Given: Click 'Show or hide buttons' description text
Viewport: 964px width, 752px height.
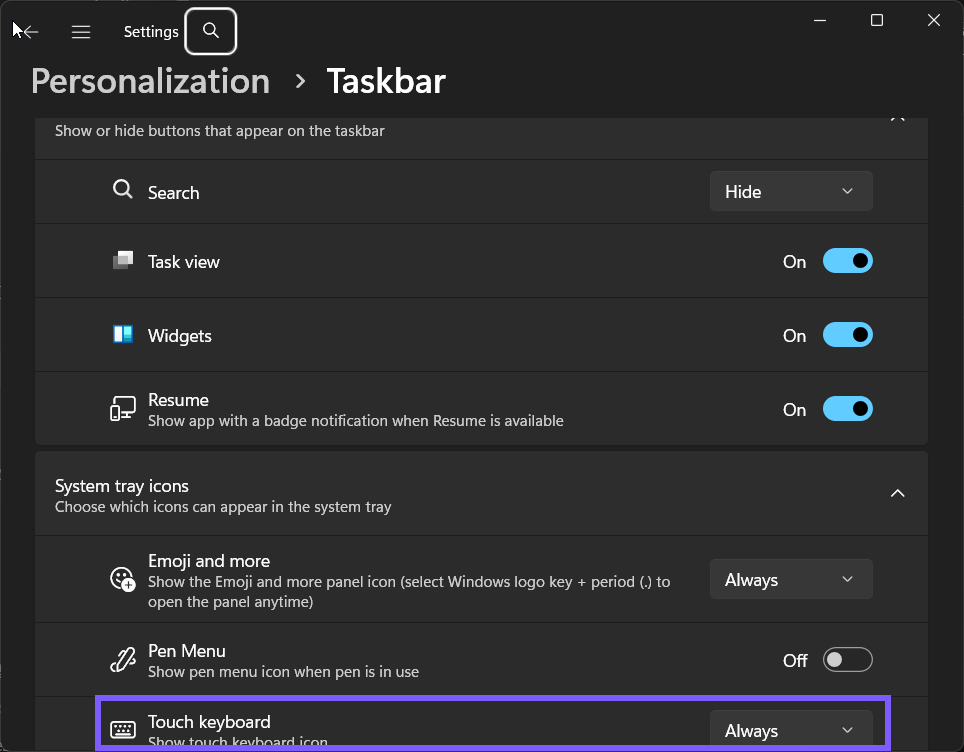Looking at the screenshot, I should click(219, 131).
